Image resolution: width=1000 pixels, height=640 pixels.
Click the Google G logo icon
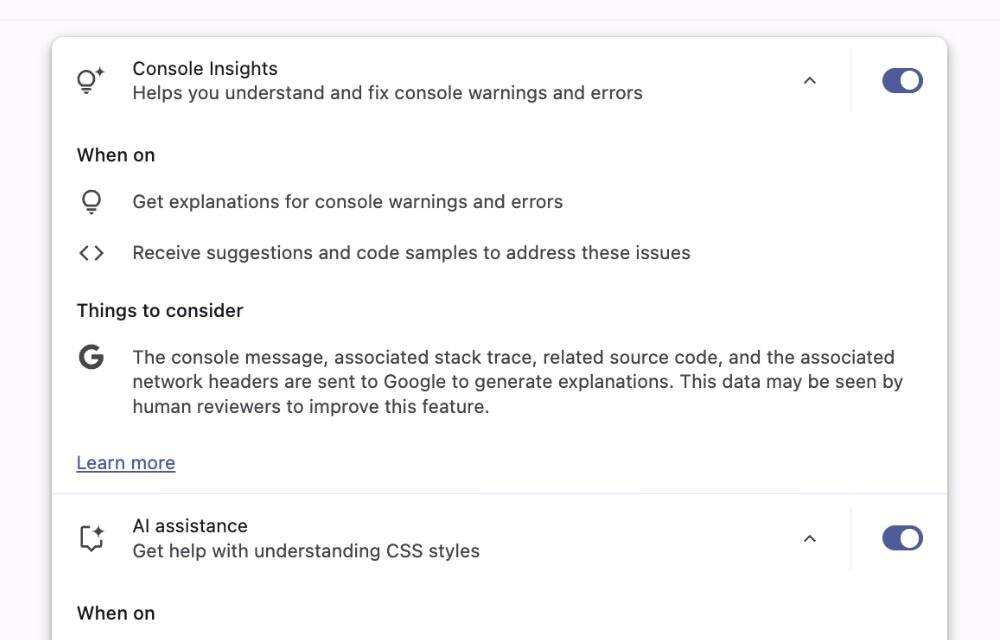91,357
